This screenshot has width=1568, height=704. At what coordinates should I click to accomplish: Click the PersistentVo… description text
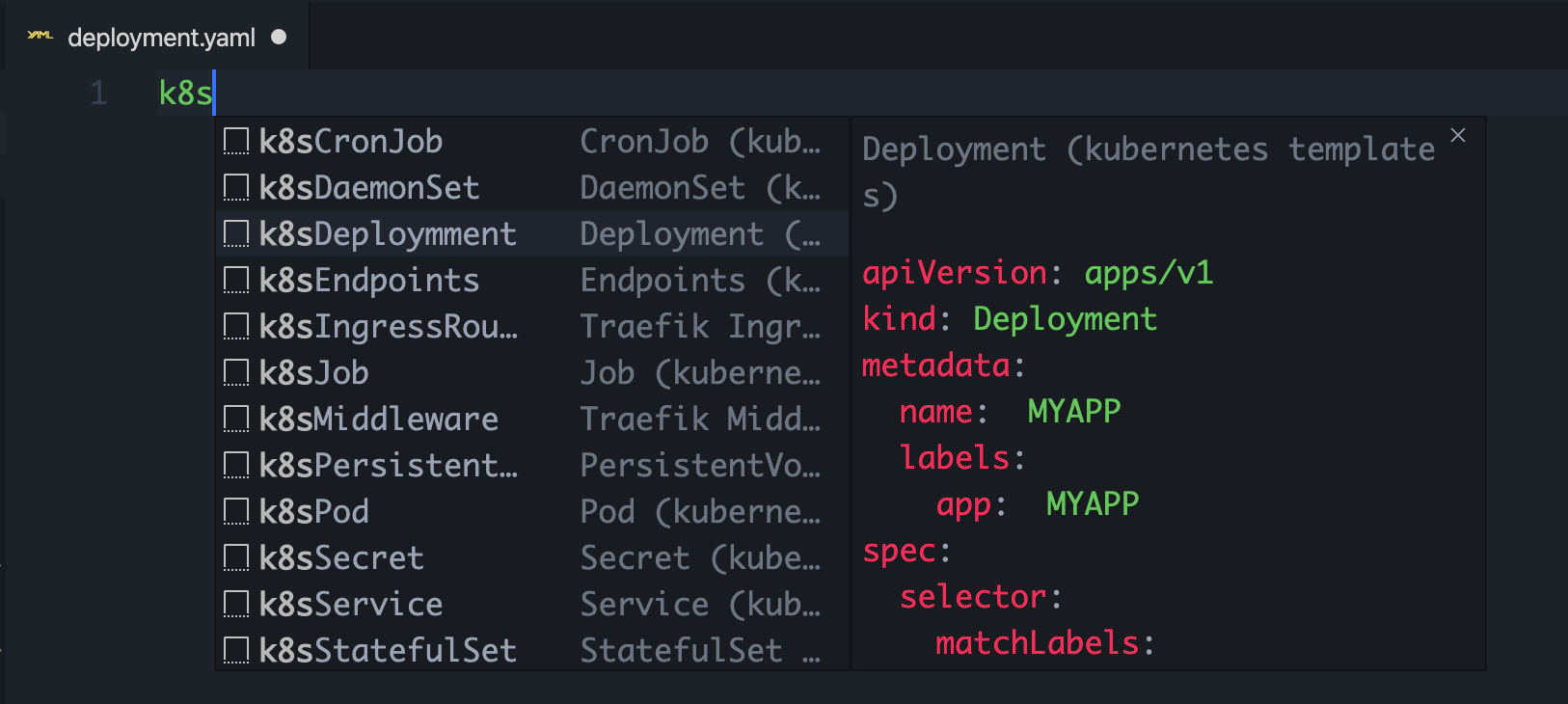pyautogui.click(x=700, y=466)
